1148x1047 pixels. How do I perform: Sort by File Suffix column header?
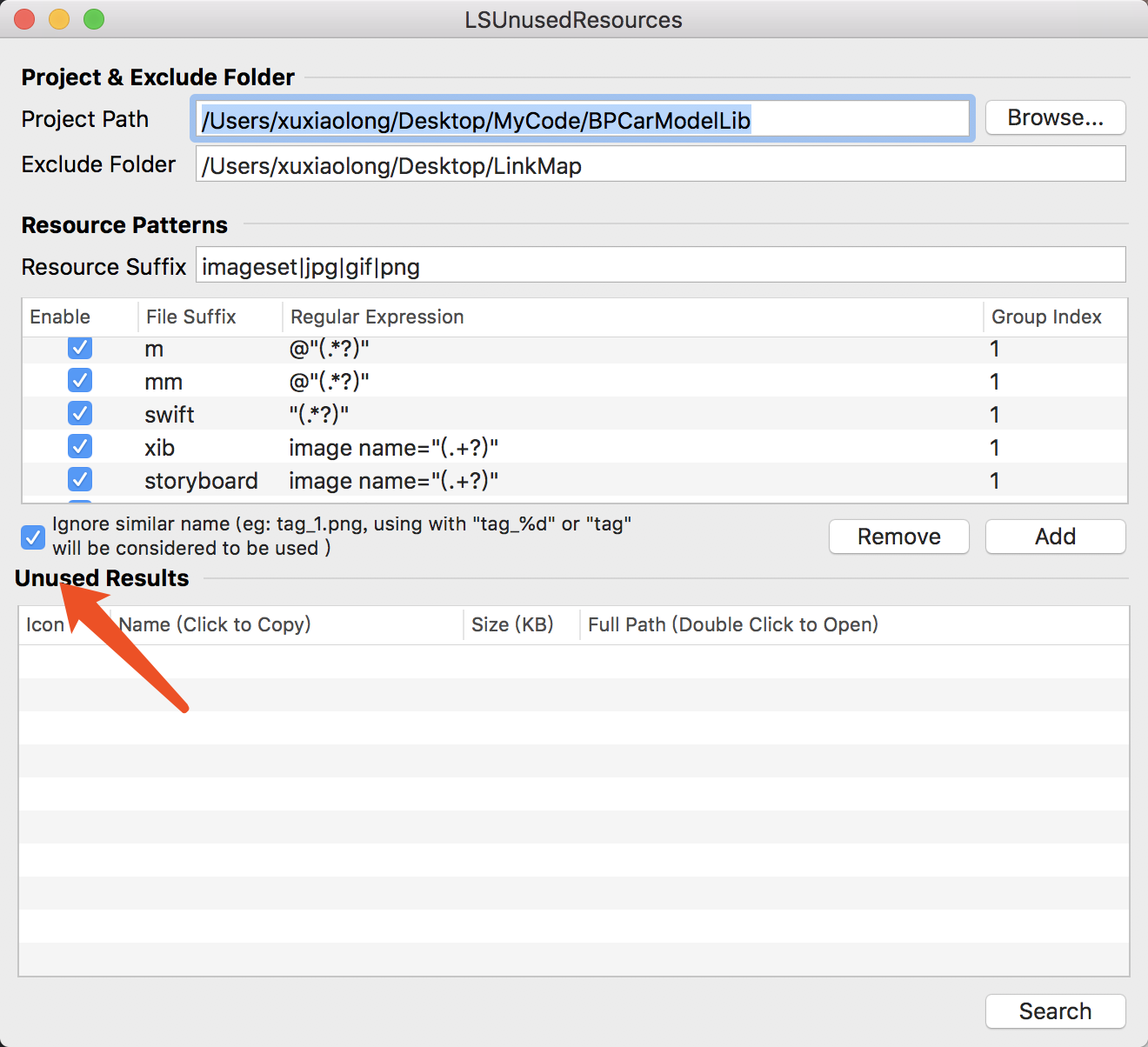pos(210,317)
